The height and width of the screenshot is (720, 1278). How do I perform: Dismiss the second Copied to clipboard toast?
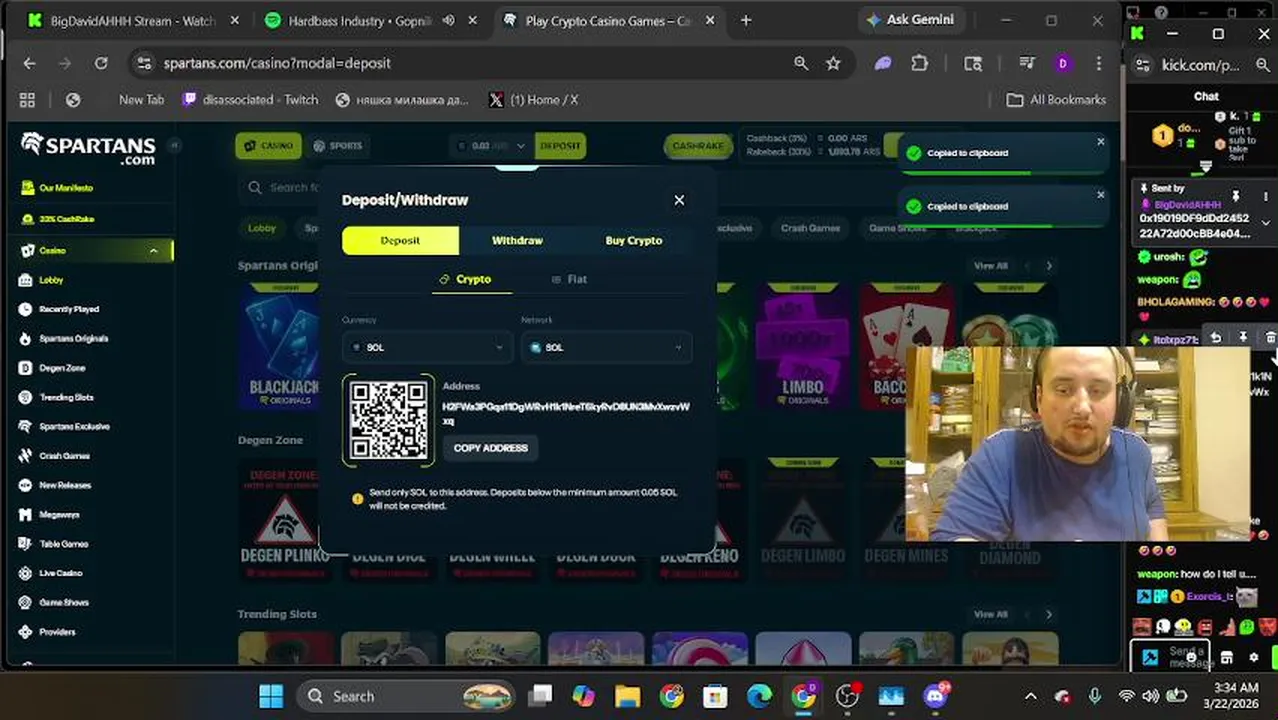tap(1100, 195)
